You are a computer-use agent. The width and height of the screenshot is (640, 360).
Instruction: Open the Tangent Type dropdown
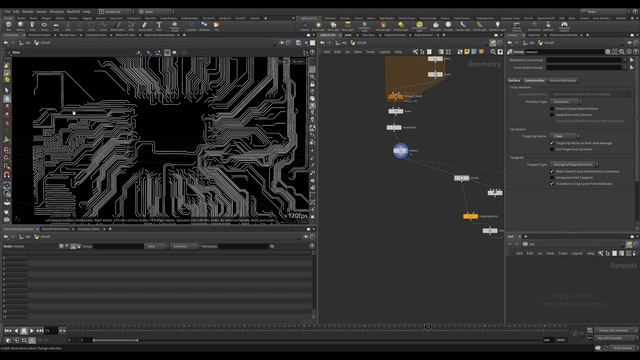pyautogui.click(x=574, y=164)
